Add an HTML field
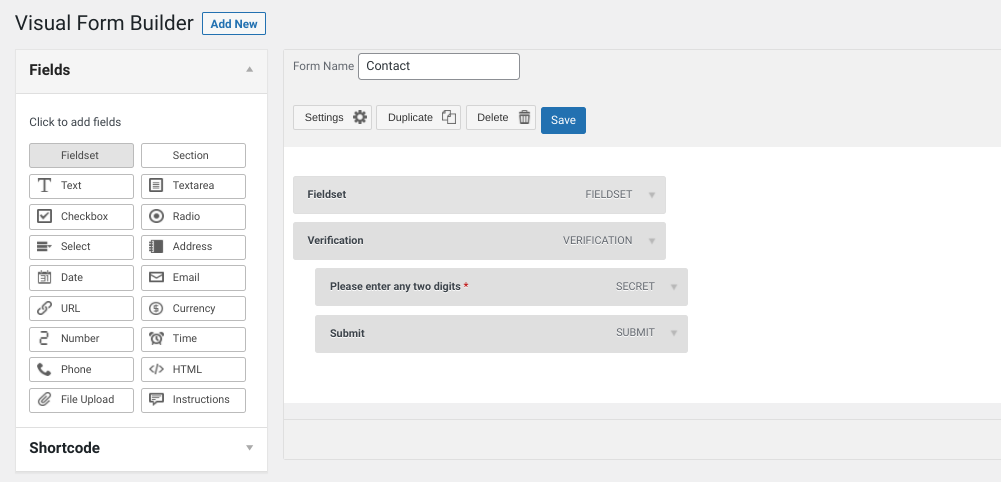The width and height of the screenshot is (1001, 482). [x=193, y=370]
